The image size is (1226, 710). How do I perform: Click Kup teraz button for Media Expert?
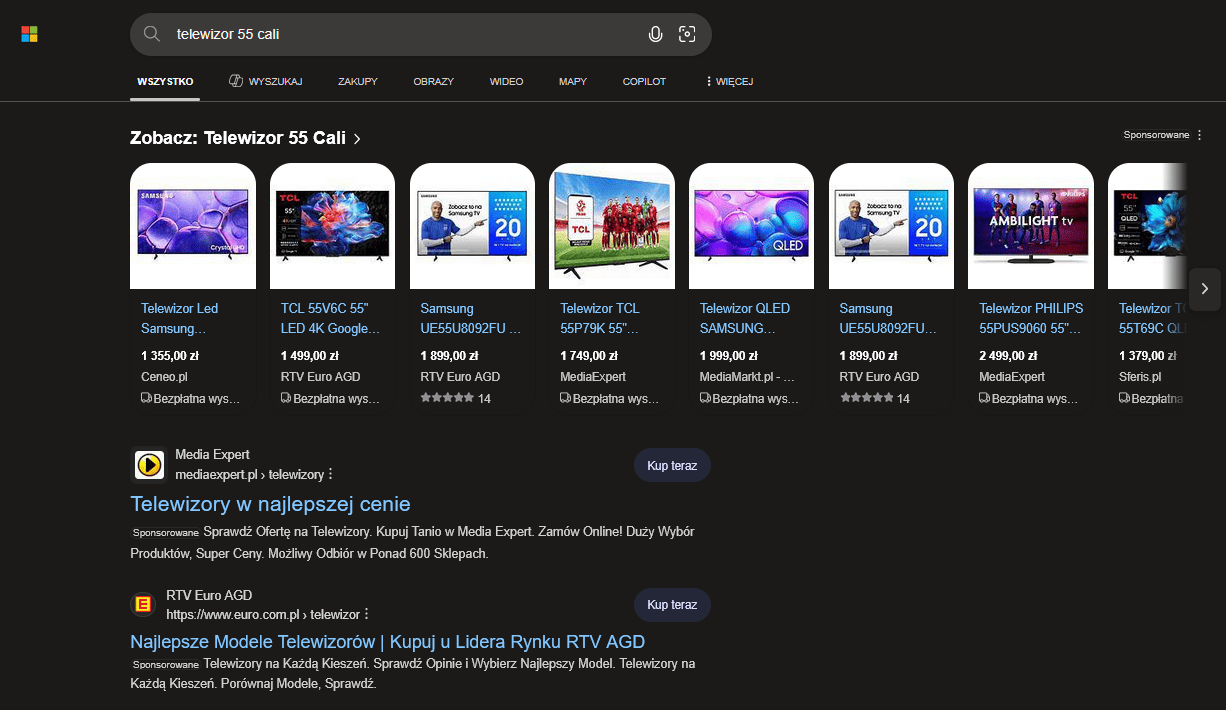coord(672,465)
